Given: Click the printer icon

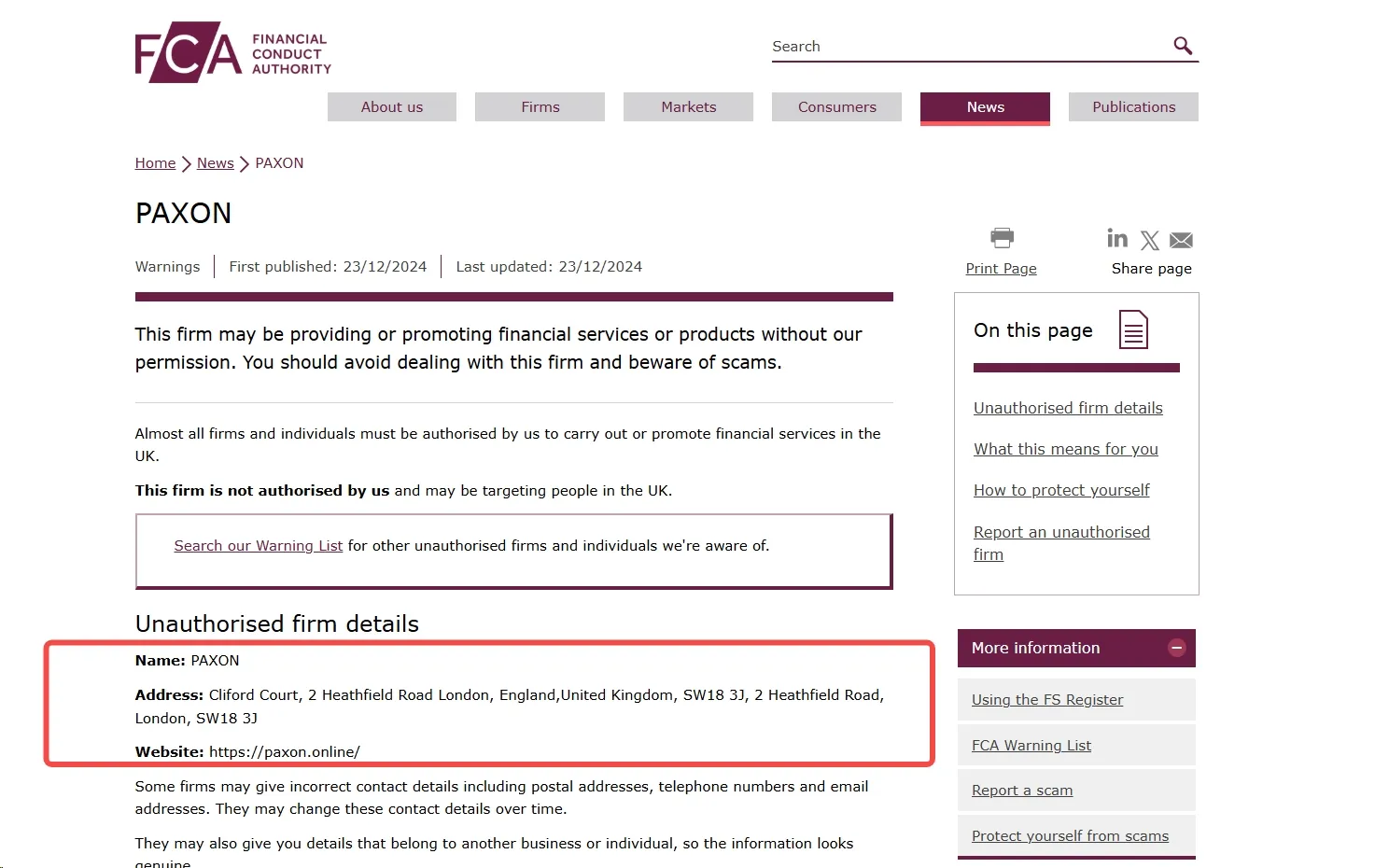Looking at the screenshot, I should (1002, 238).
